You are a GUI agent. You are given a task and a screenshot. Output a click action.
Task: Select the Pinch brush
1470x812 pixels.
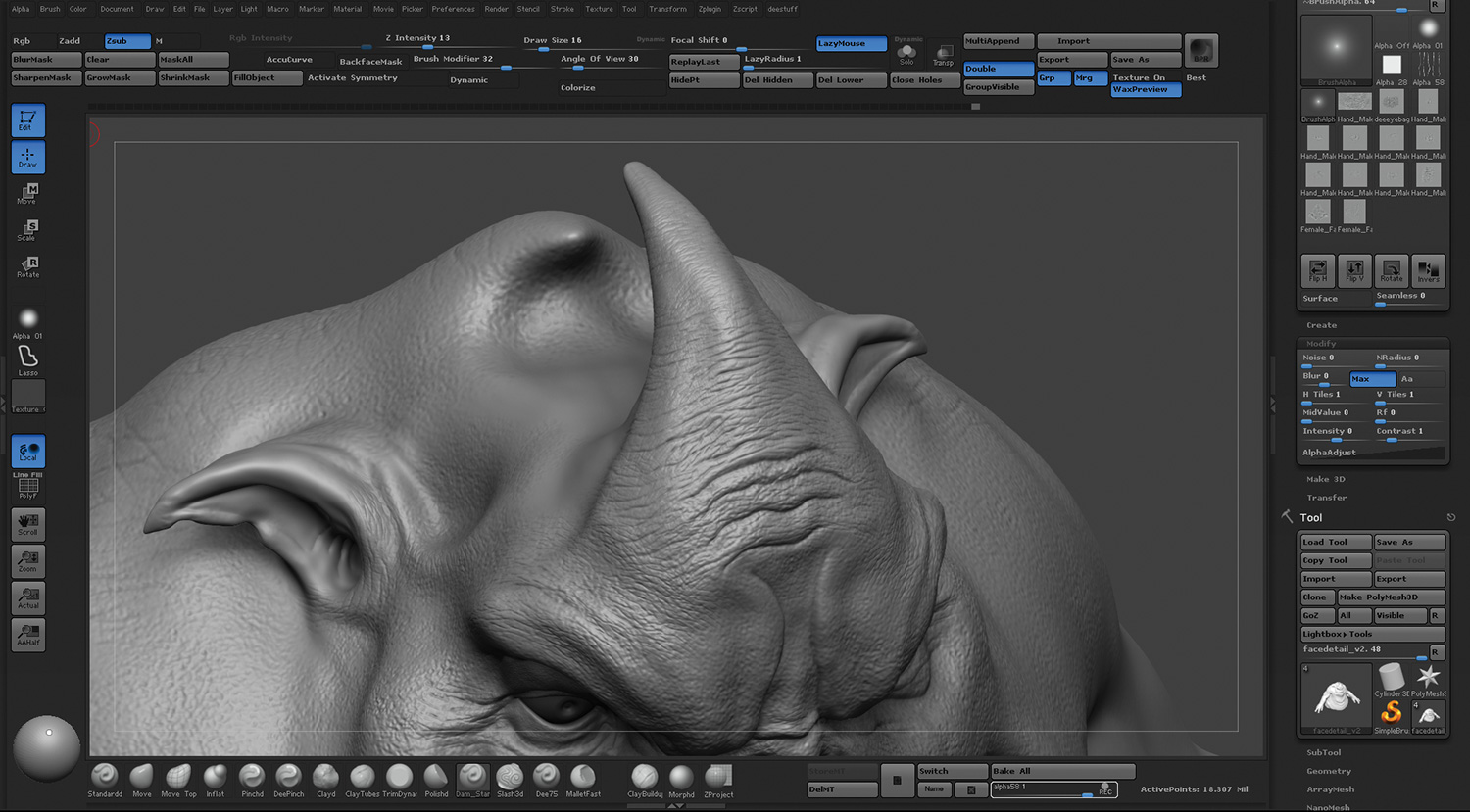coord(252,781)
